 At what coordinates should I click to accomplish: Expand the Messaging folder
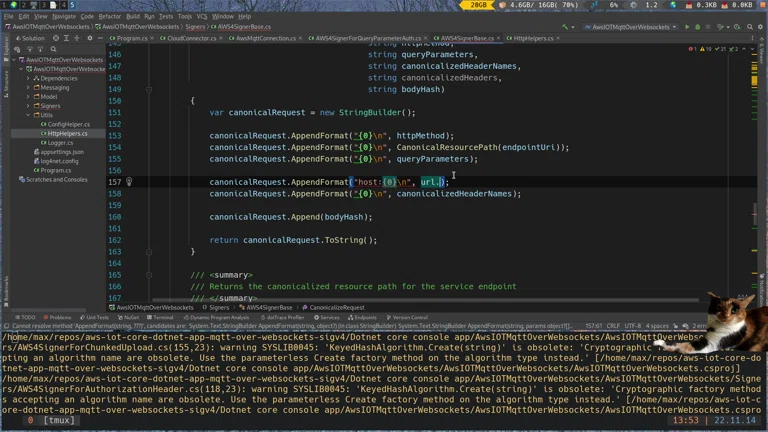(28, 88)
